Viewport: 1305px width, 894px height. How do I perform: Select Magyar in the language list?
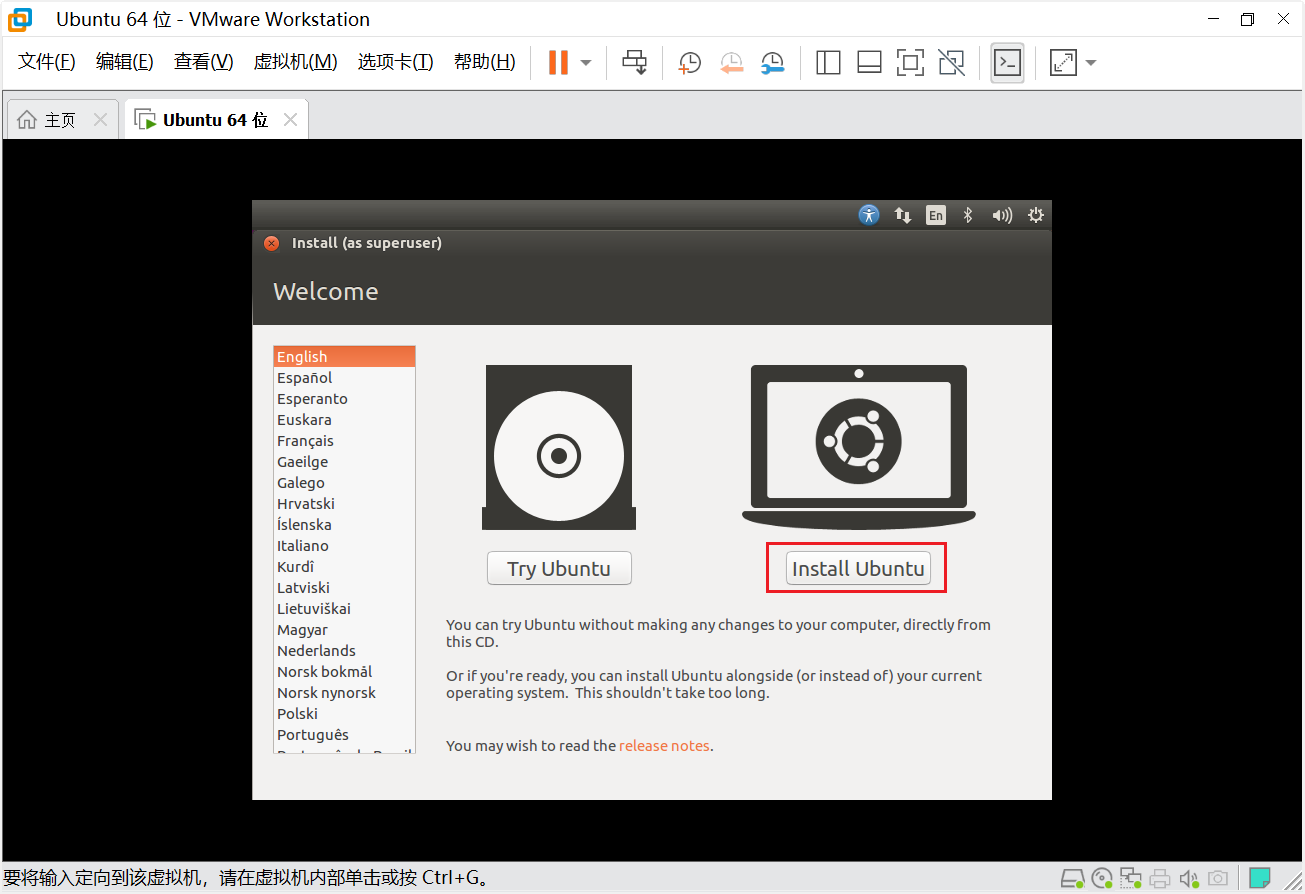coord(344,630)
